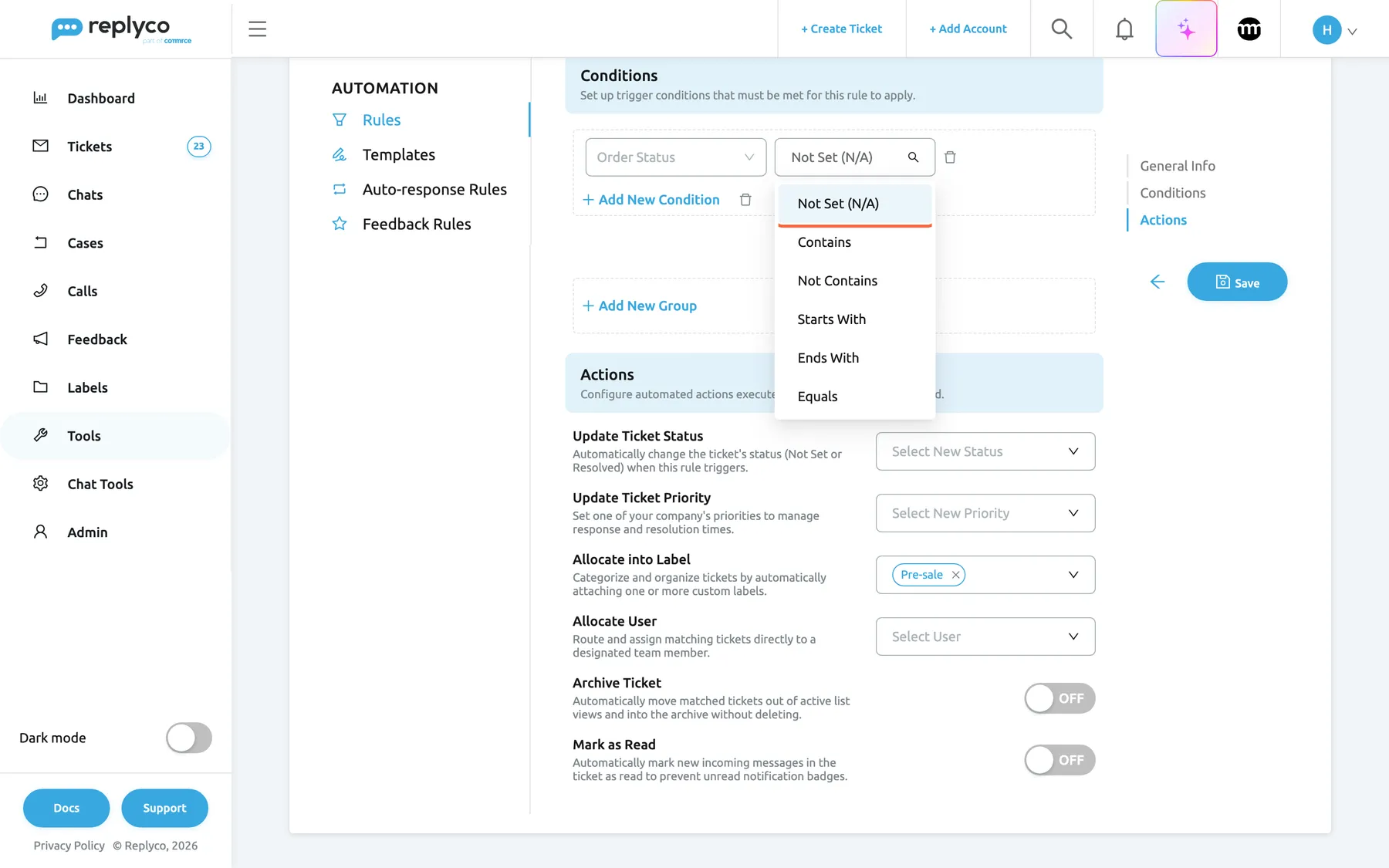Expand the Select New Status dropdown
The width and height of the screenshot is (1389, 868).
tap(985, 451)
